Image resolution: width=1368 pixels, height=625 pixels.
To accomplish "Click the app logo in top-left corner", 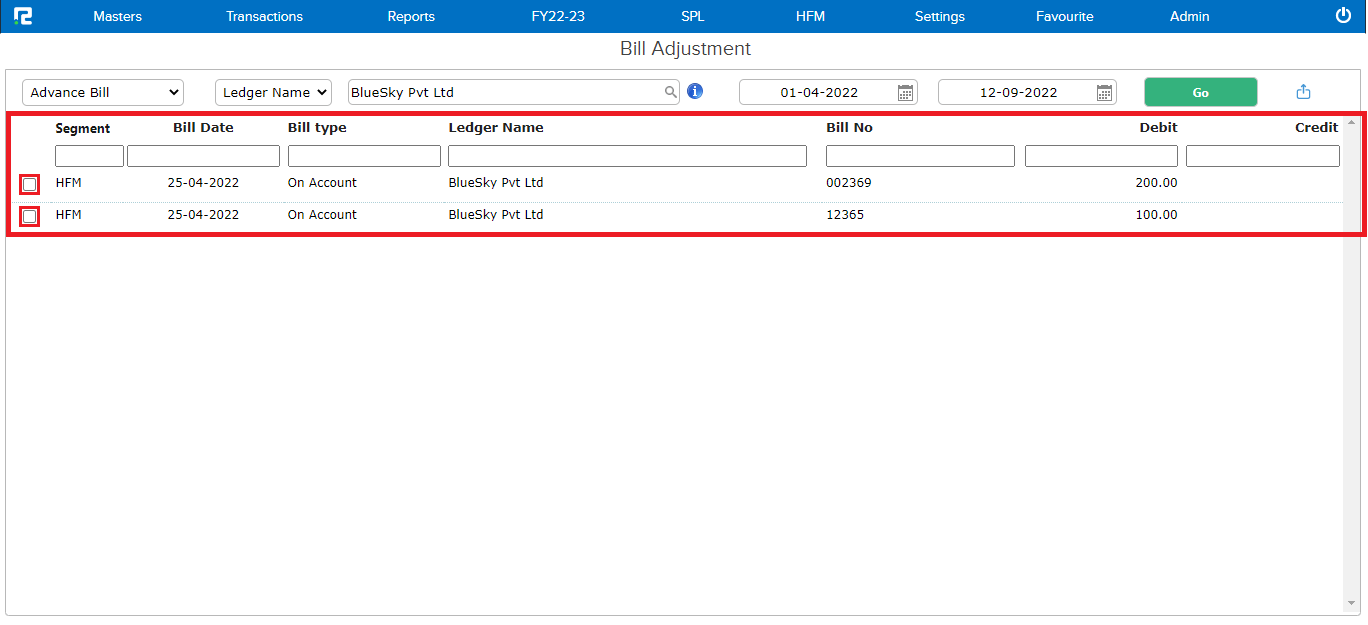I will pos(22,16).
